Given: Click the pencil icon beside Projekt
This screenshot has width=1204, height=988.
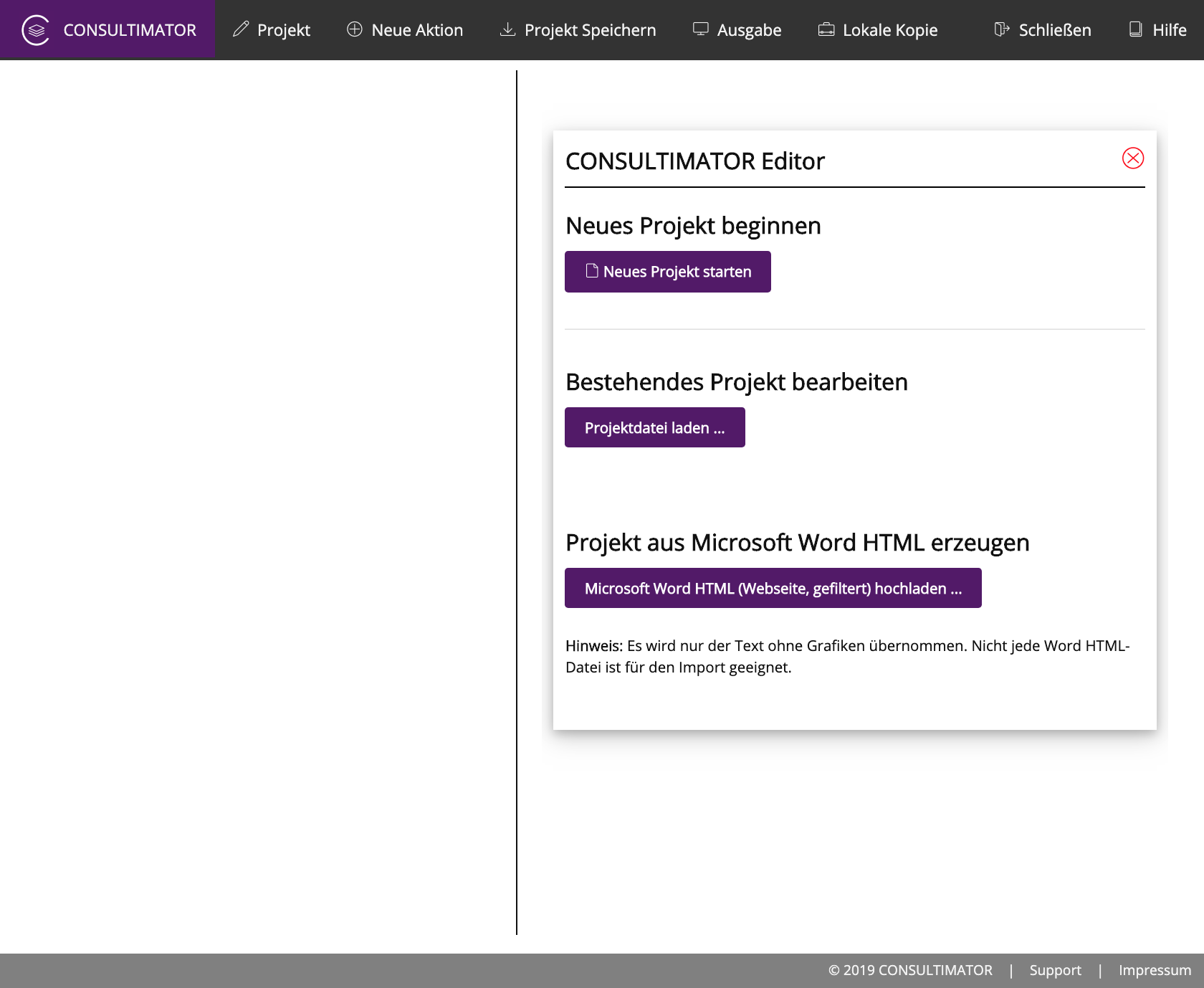Looking at the screenshot, I should coord(241,29).
